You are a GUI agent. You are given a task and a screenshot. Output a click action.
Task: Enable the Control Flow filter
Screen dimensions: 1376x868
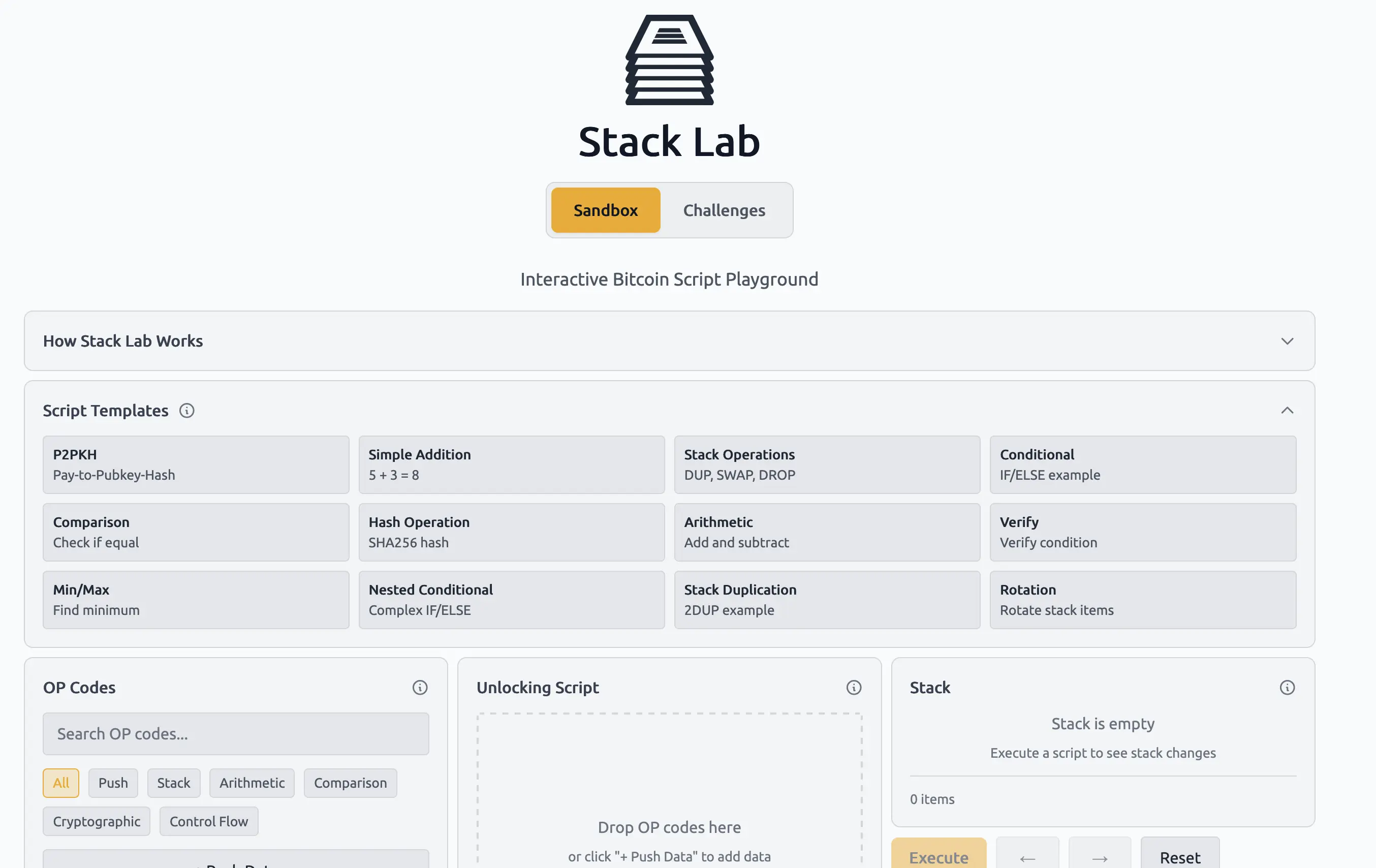pyautogui.click(x=208, y=821)
